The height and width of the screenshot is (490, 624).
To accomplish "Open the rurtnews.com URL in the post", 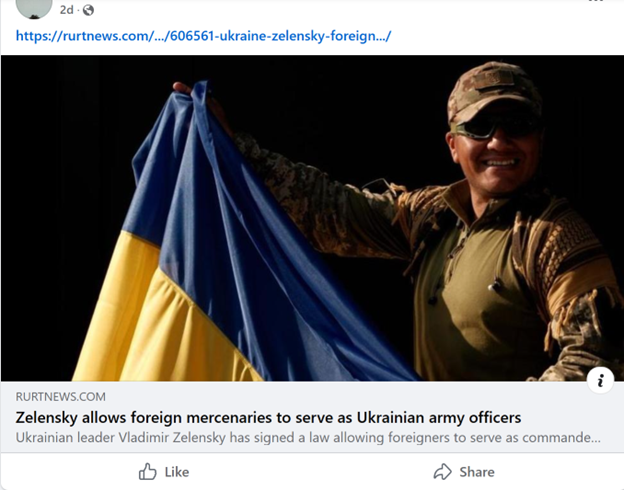I will click(x=203, y=36).
